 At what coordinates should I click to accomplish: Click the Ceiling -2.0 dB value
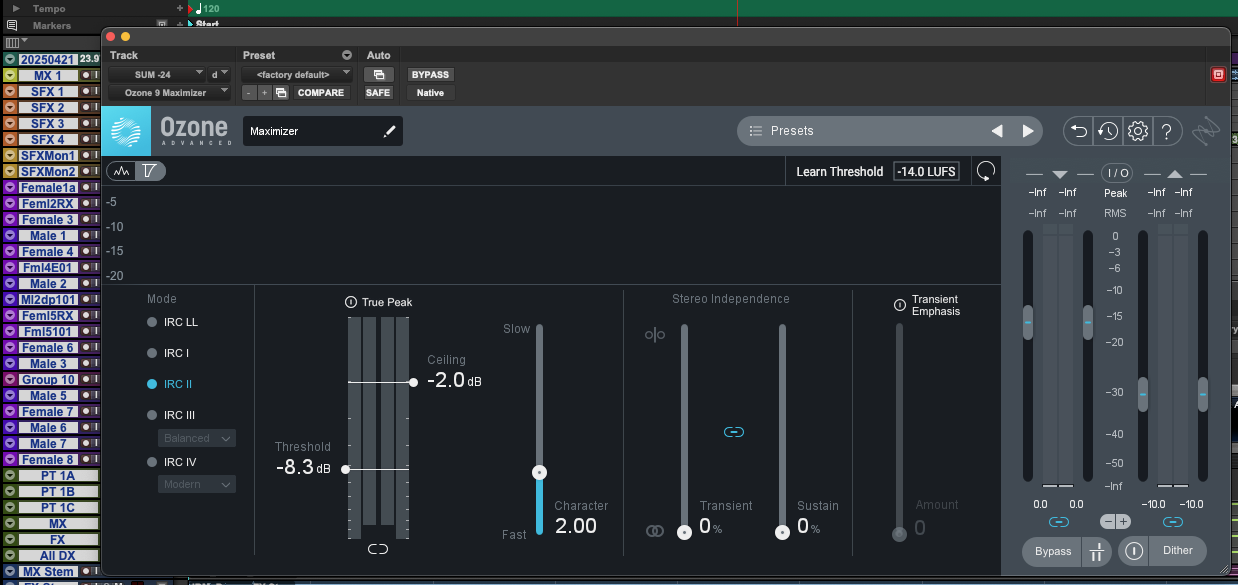tap(455, 381)
